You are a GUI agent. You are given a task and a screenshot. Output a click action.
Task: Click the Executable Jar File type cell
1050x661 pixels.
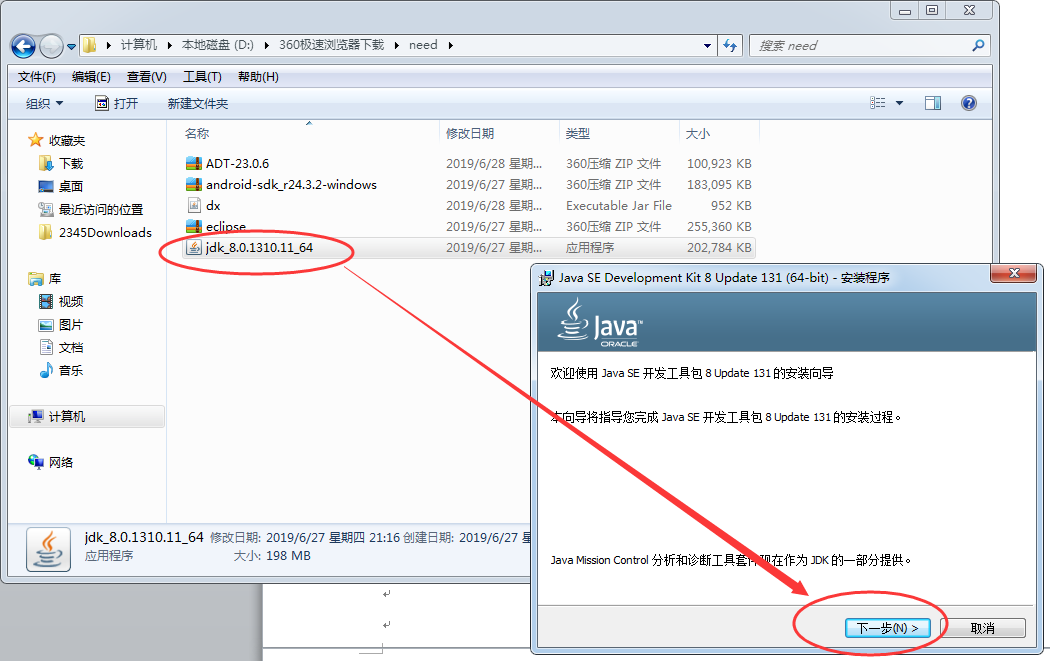pos(619,206)
